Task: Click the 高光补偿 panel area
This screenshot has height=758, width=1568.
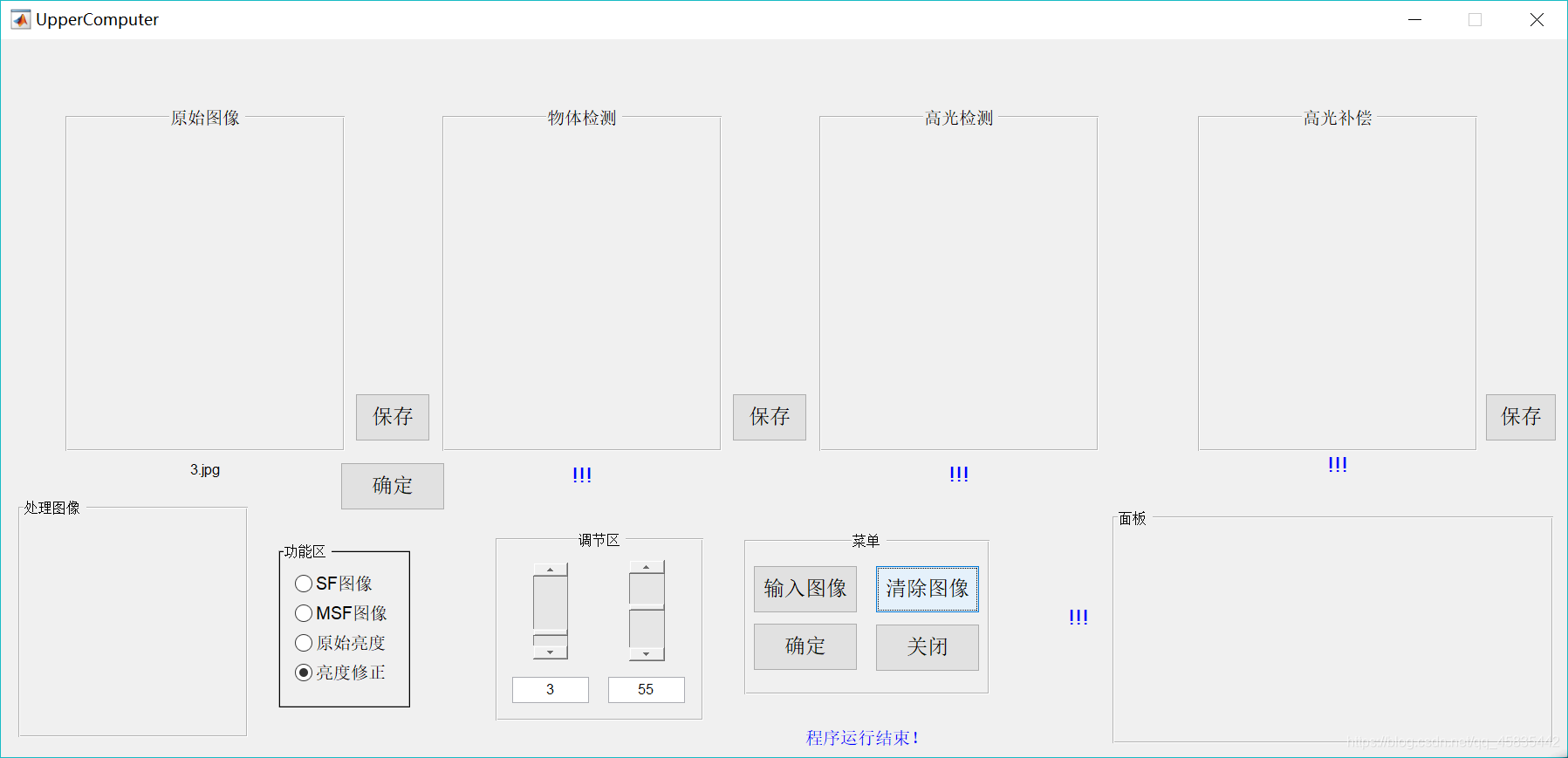Action: pos(1338,283)
